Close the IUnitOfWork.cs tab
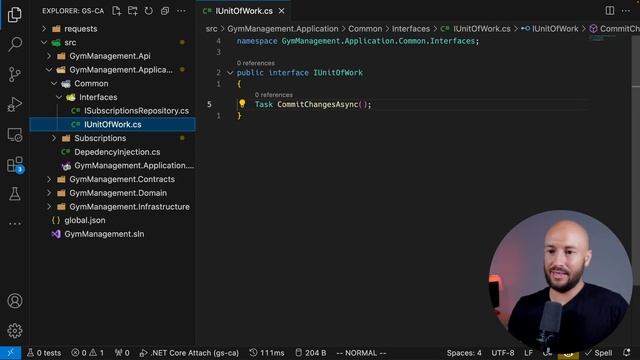This screenshot has height=360, width=640. [282, 11]
